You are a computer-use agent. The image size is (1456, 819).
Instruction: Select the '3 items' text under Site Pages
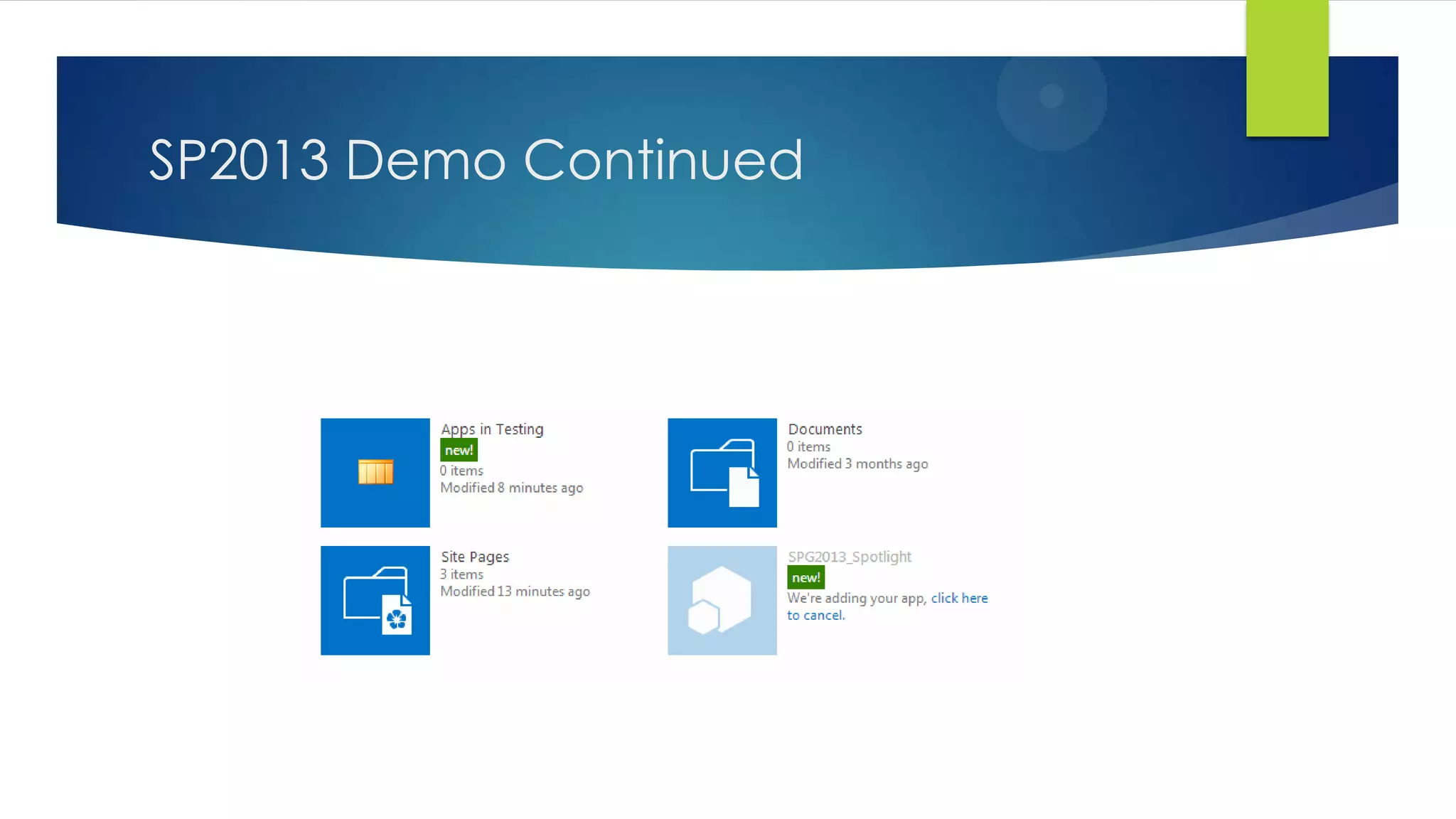461,574
